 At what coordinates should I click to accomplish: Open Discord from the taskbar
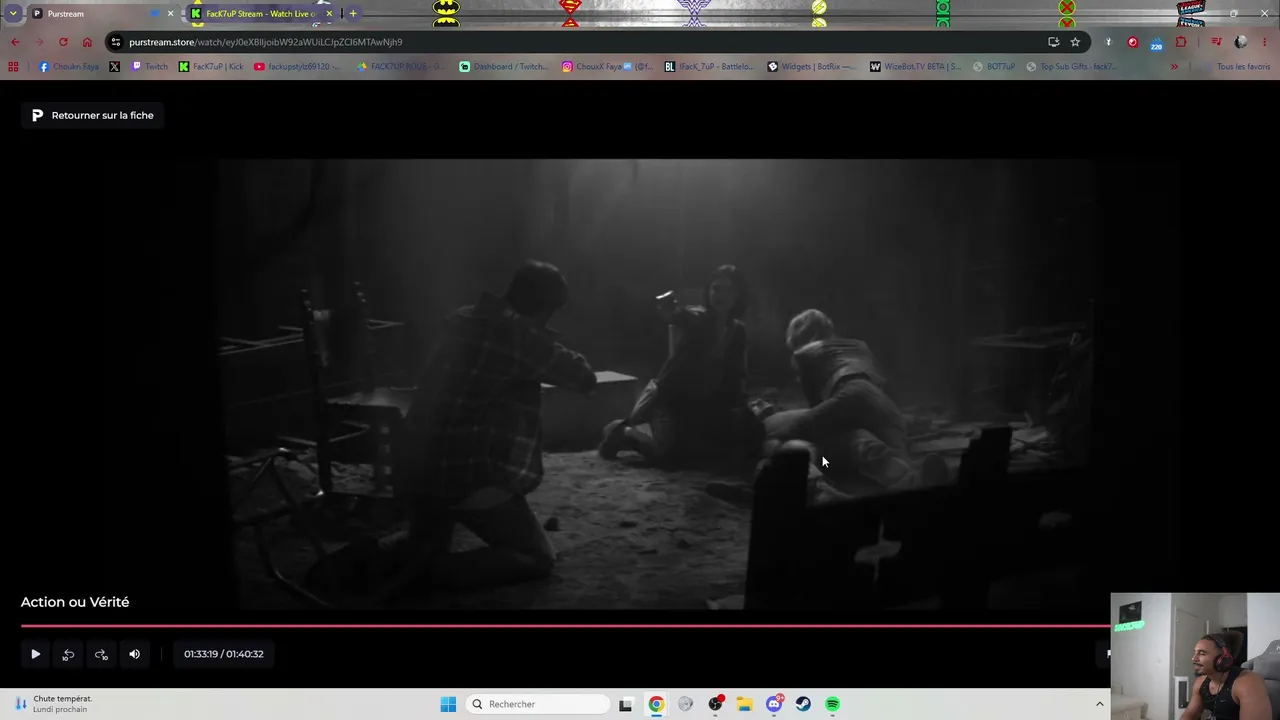tap(774, 704)
